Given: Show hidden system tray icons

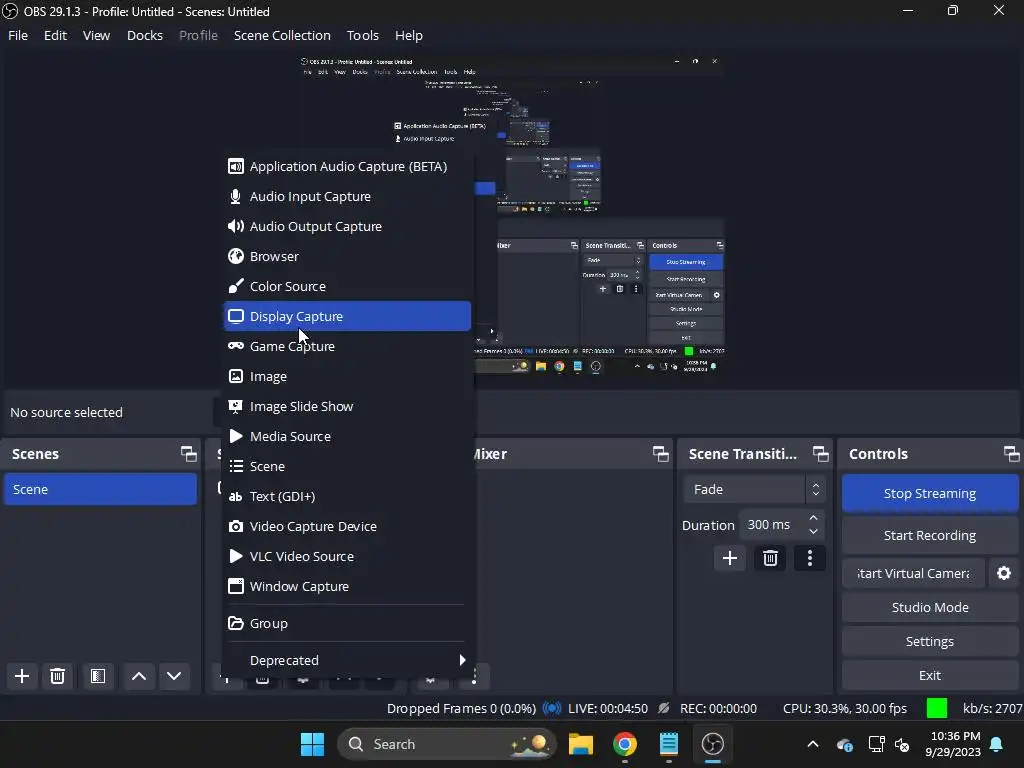Looking at the screenshot, I should [x=813, y=744].
